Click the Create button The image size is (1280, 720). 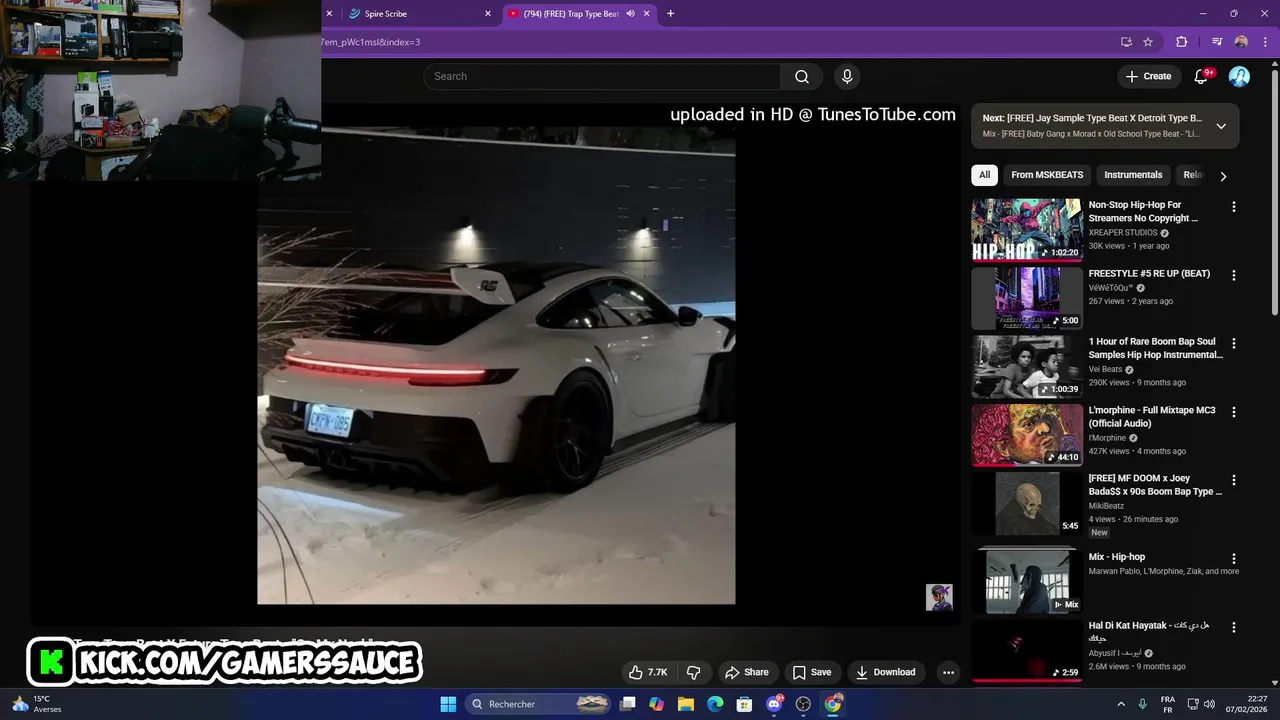coord(1148,77)
